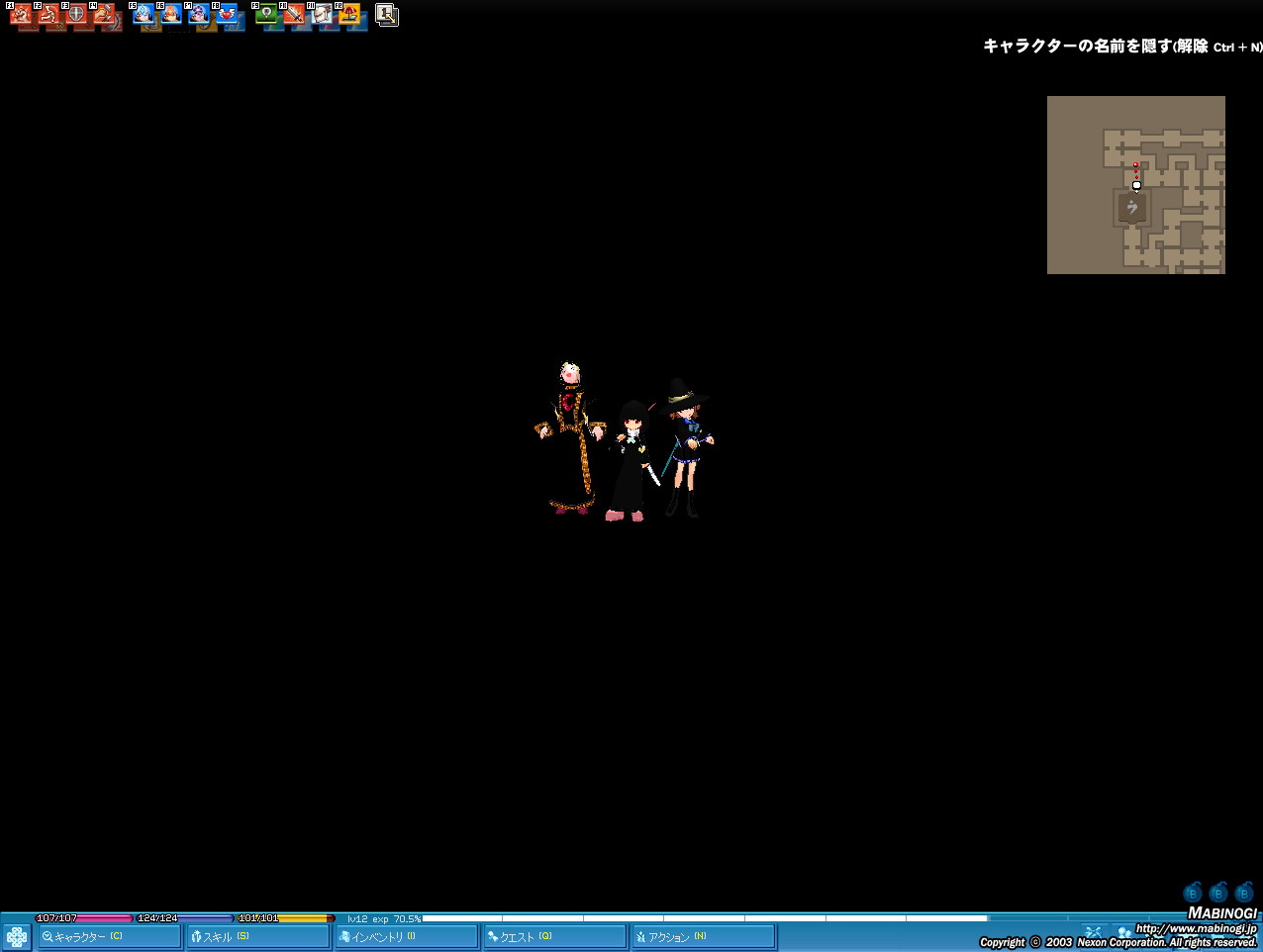1263x952 pixels.
Task: Open the main menu clover button
Action: (17, 936)
